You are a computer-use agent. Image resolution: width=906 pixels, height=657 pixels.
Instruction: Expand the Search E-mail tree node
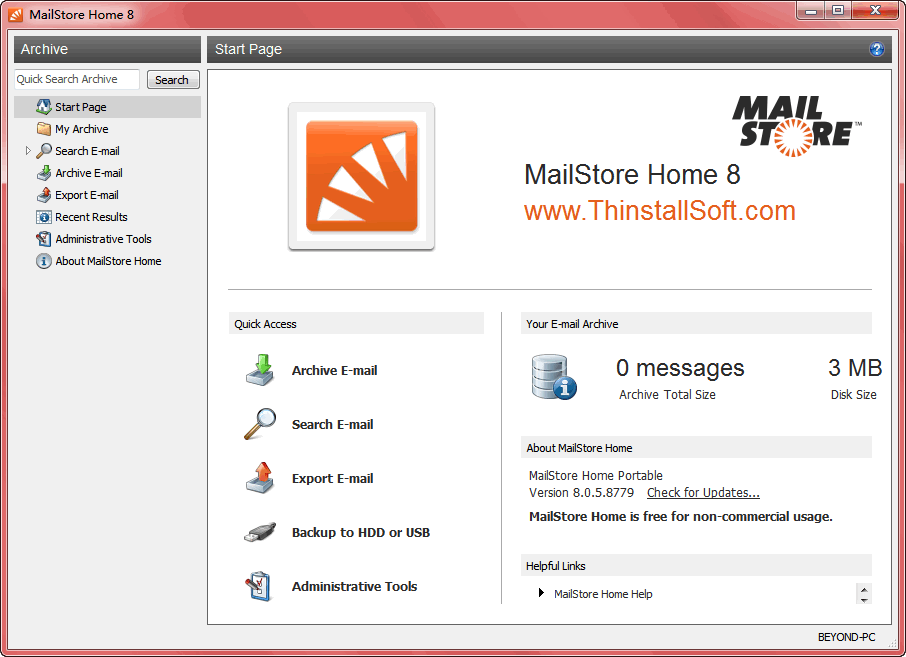click(x=28, y=151)
